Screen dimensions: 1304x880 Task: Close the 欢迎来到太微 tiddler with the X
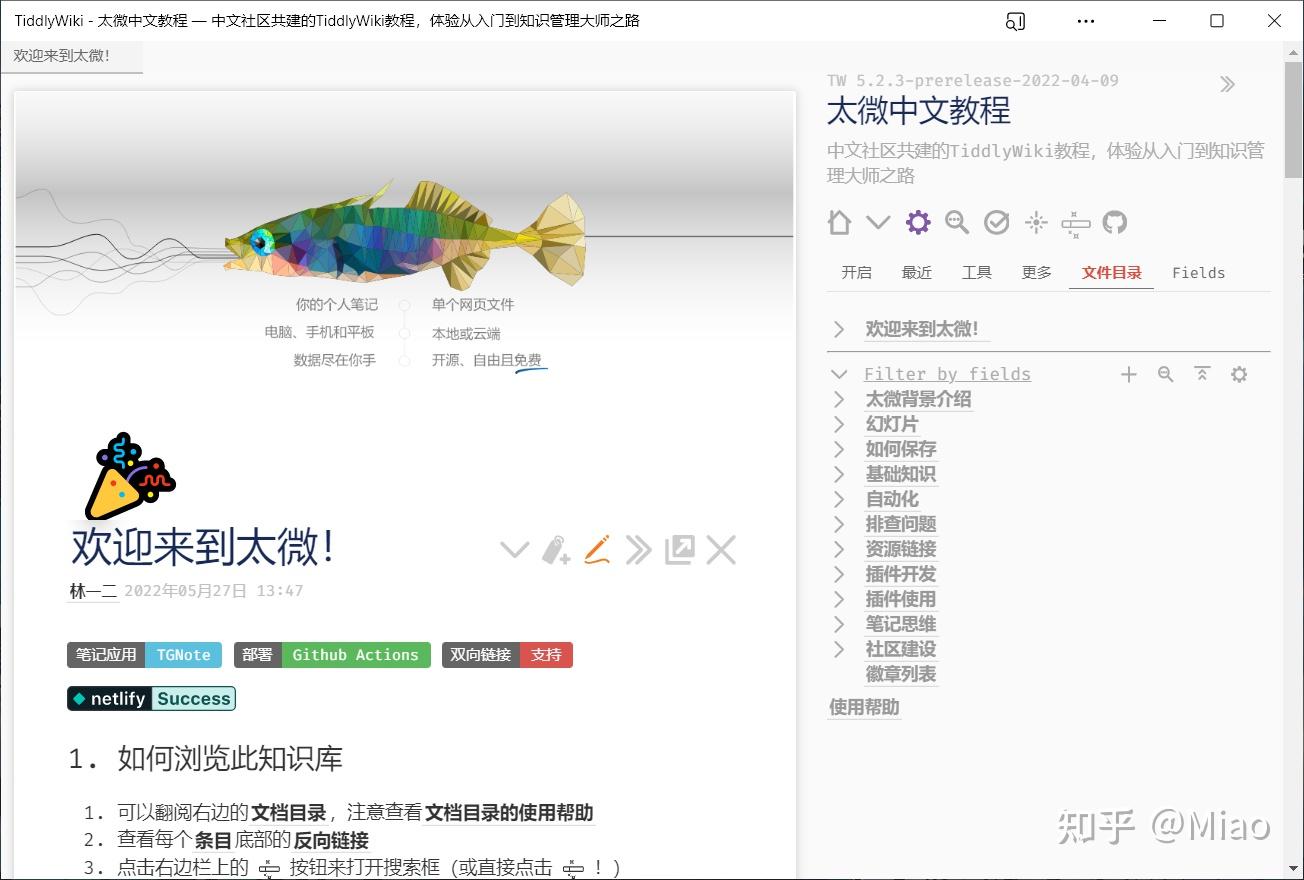click(x=721, y=549)
